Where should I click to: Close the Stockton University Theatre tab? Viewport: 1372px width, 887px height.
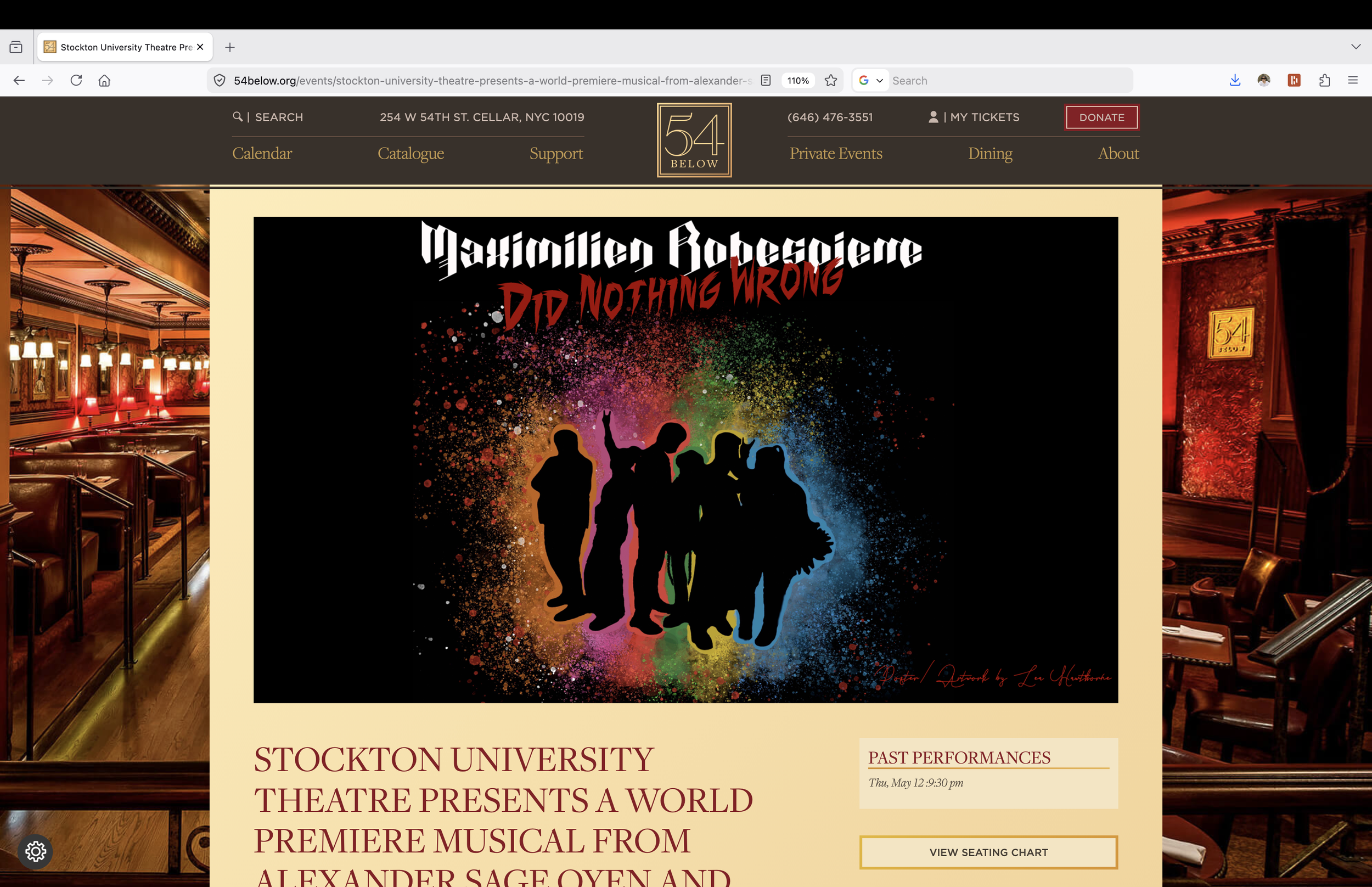point(200,47)
